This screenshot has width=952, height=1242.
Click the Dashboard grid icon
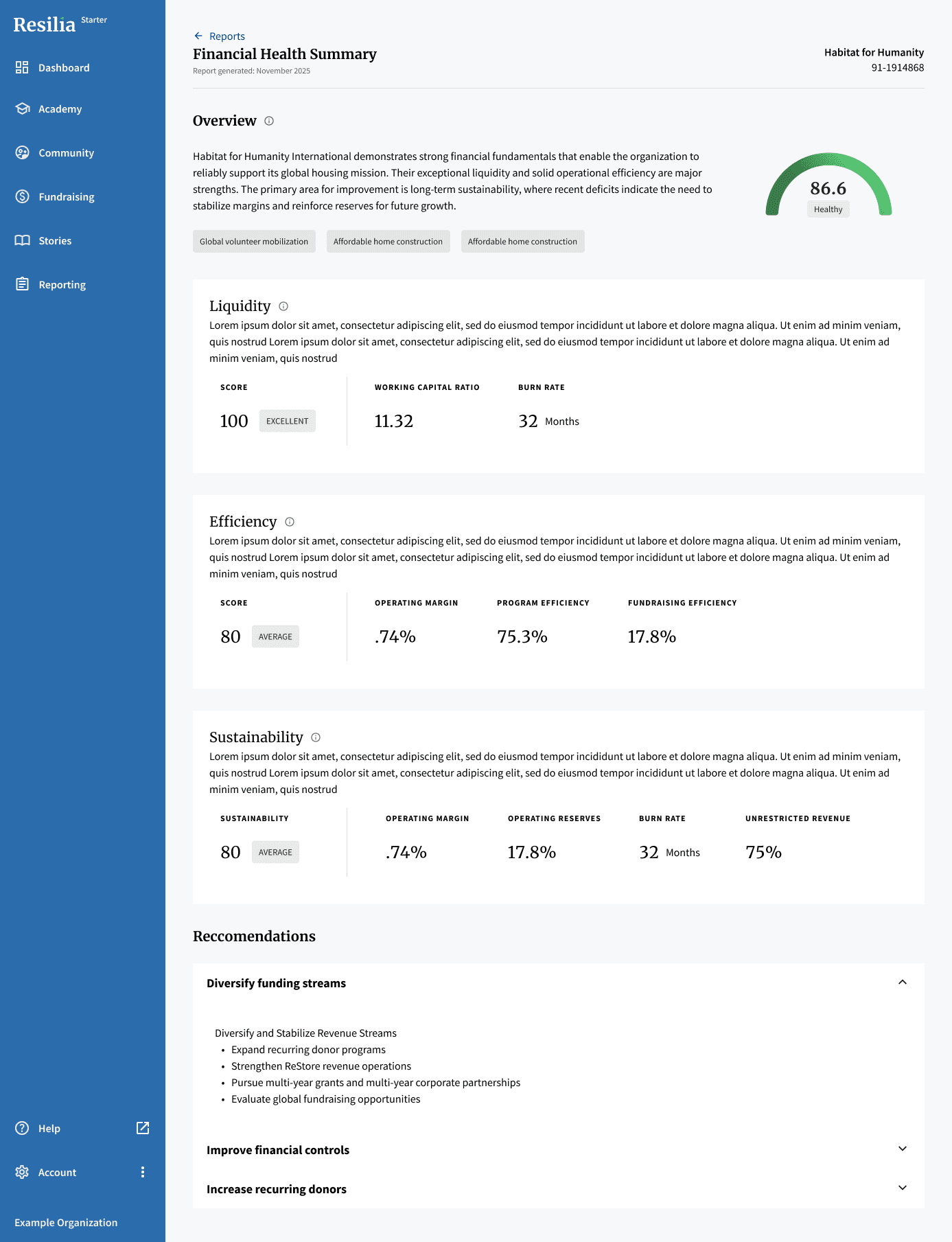(22, 67)
